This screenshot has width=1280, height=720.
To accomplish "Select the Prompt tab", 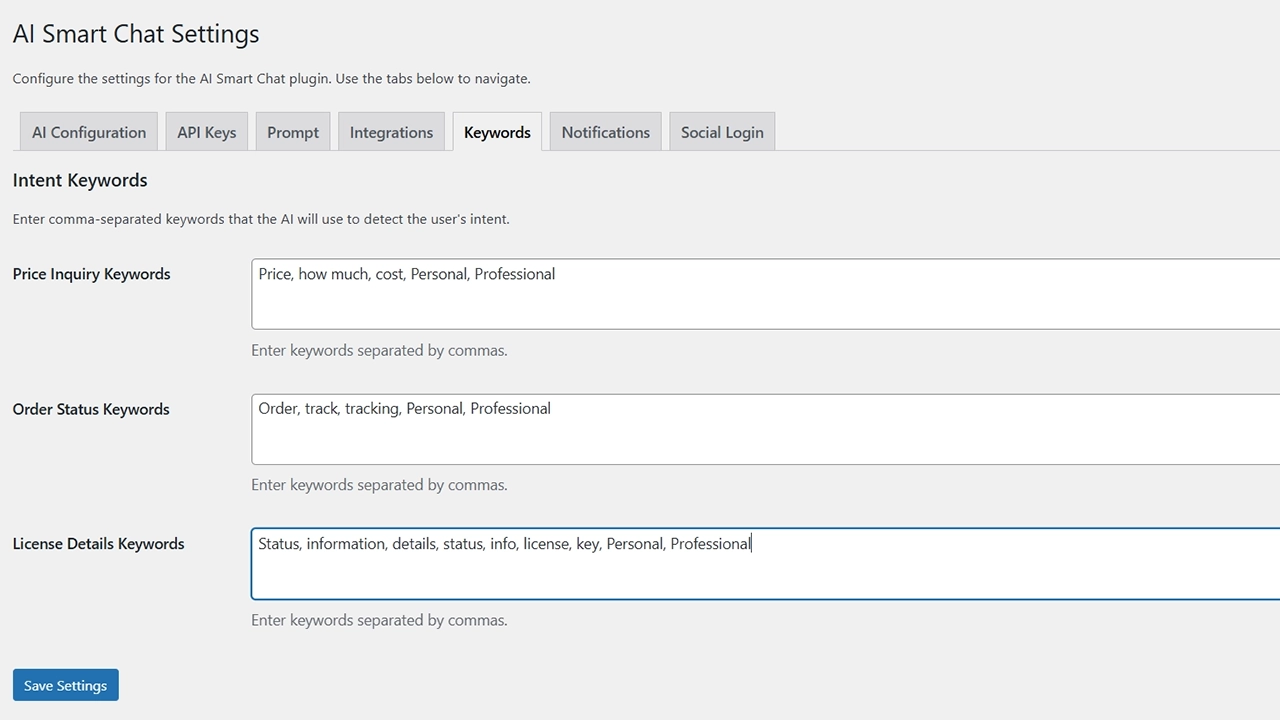I will coord(293,132).
